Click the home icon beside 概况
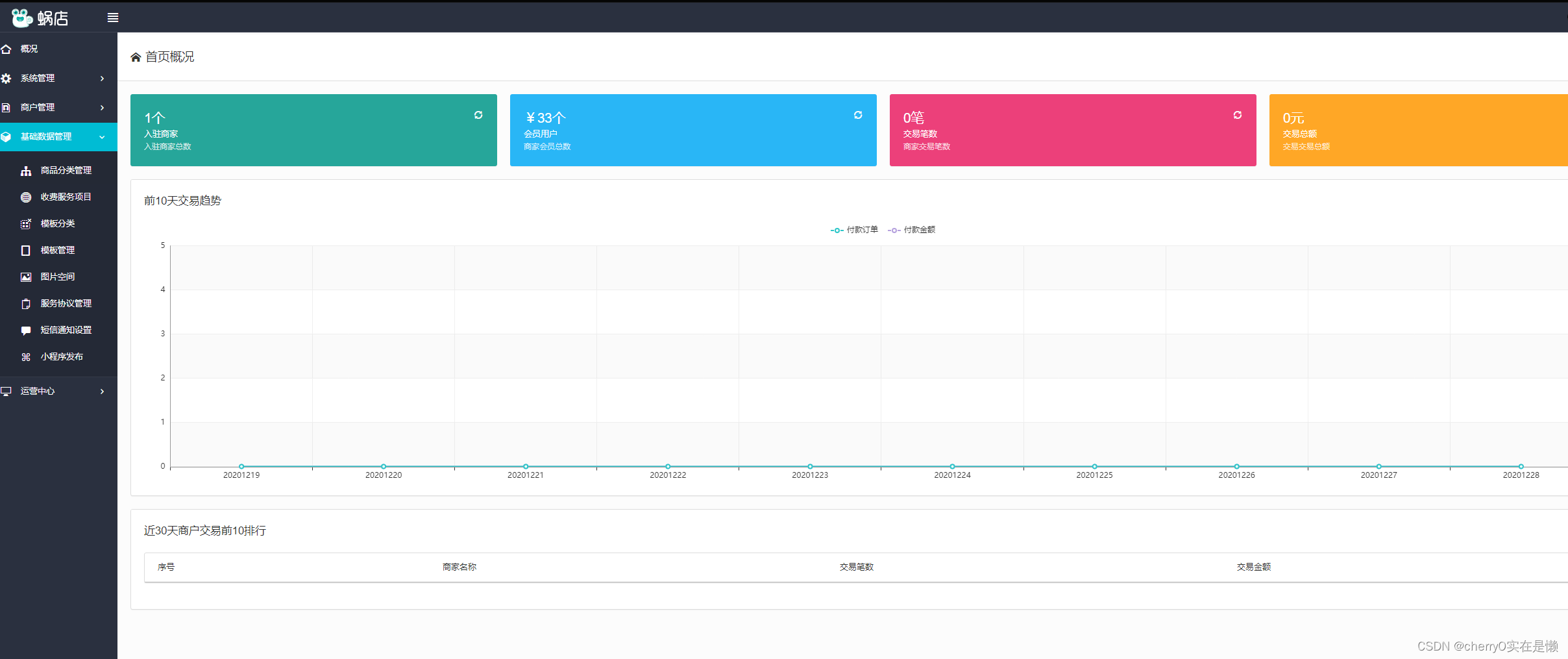1568x659 pixels. tap(6, 49)
